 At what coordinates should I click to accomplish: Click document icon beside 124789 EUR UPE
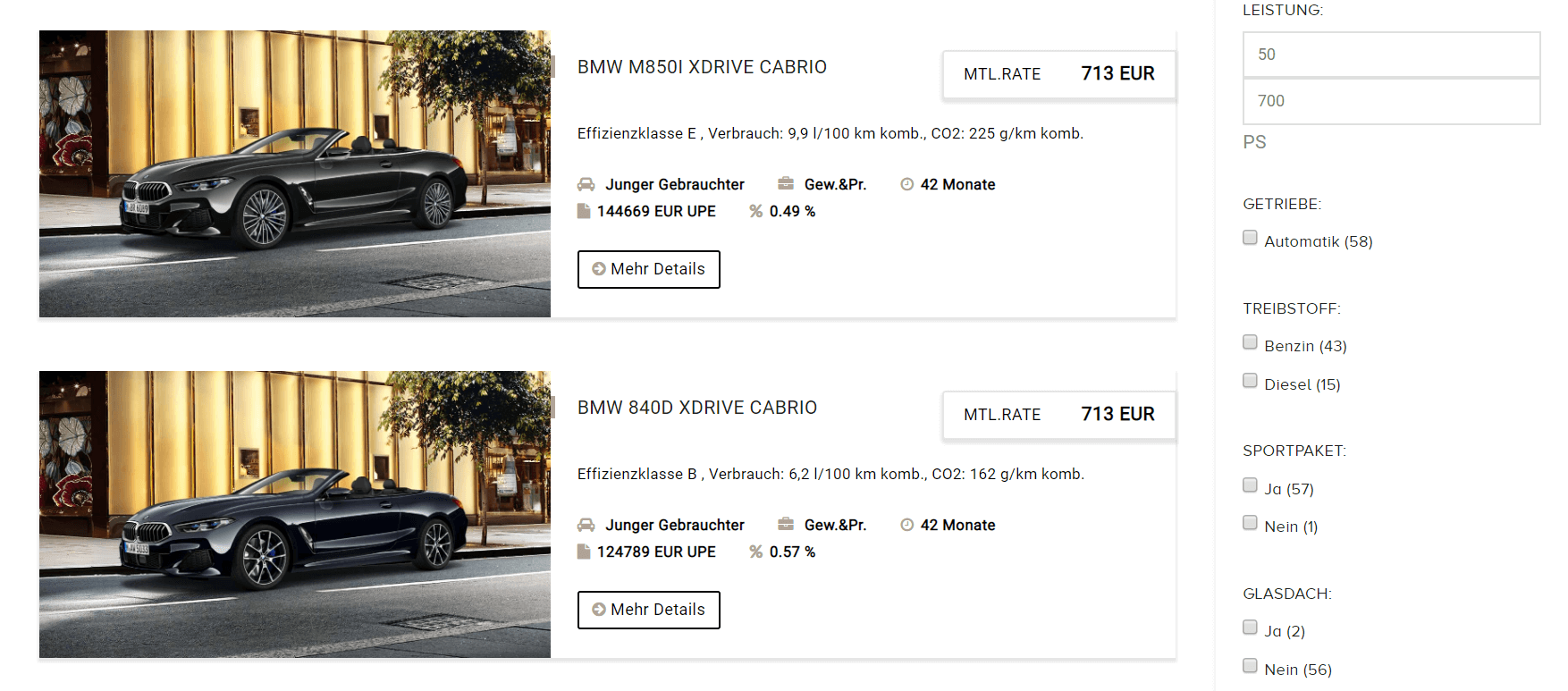point(584,552)
